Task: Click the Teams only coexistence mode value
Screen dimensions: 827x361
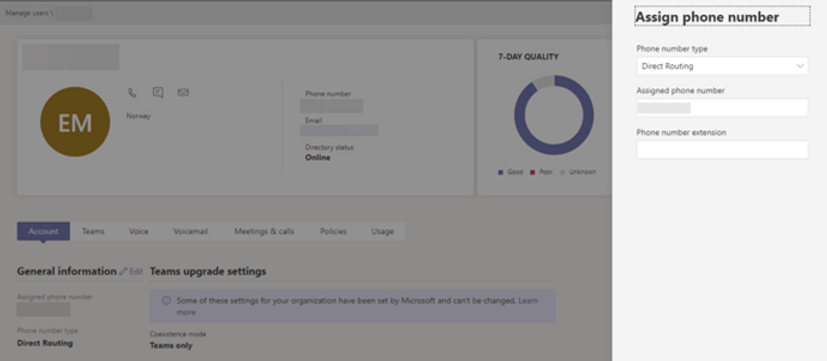Action: tap(171, 346)
